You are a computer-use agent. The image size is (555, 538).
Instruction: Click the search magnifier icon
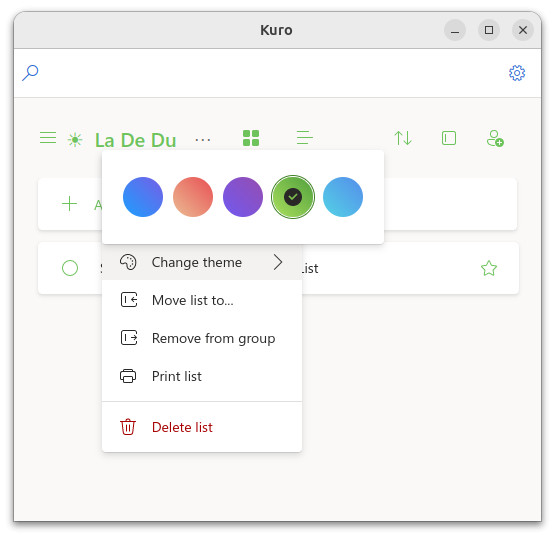[x=30, y=73]
